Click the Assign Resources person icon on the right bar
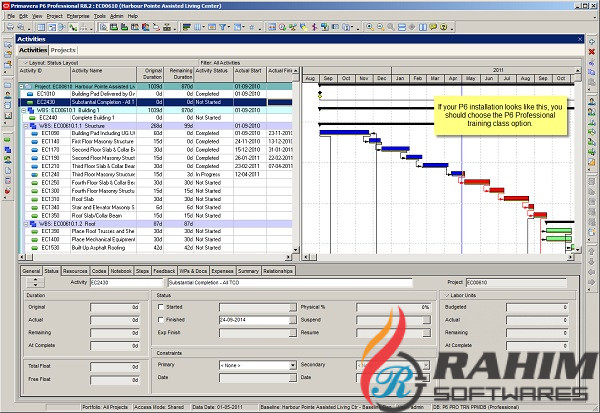The image size is (600, 413). click(592, 101)
